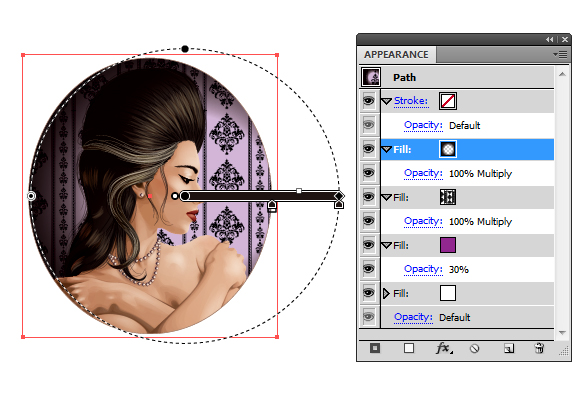Select the 'Path' title row text
Image resolution: width=579 pixels, height=393 pixels.
coord(404,78)
